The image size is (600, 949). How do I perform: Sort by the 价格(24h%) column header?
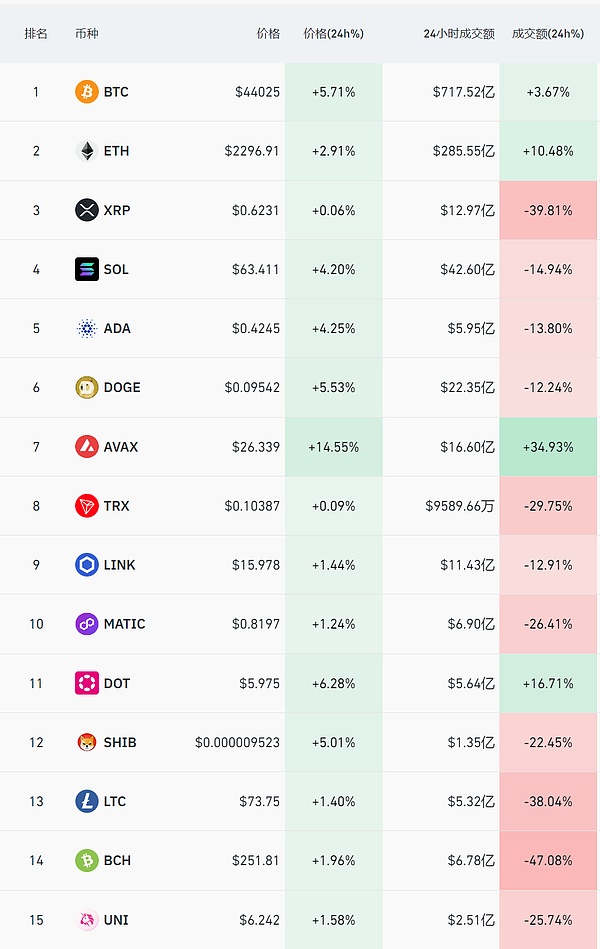(x=333, y=33)
